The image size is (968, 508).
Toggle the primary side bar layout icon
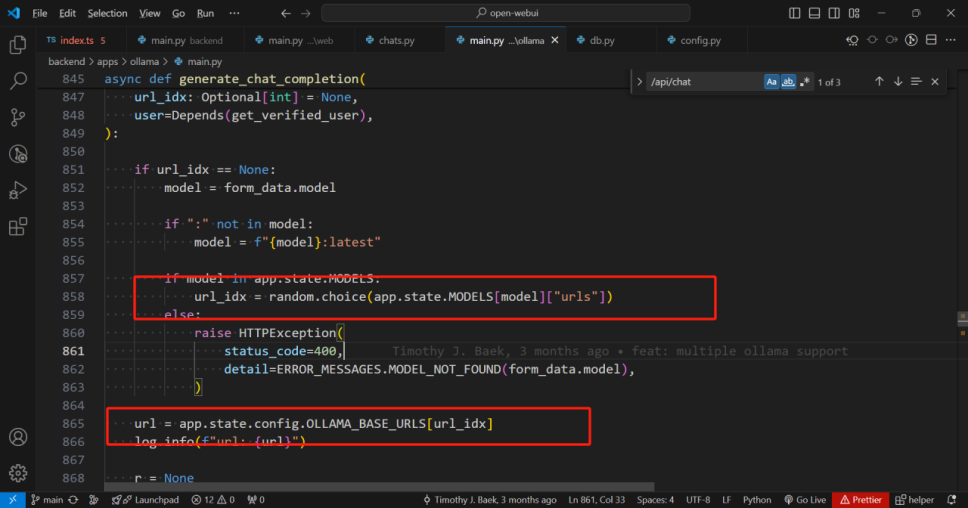point(795,13)
